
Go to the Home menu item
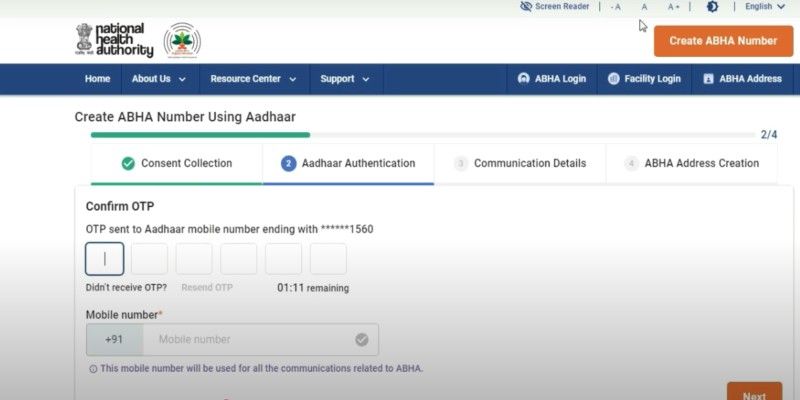[x=97, y=79]
